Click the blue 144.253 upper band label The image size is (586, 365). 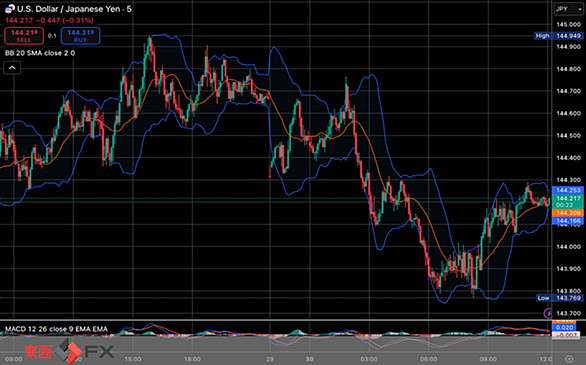(568, 190)
